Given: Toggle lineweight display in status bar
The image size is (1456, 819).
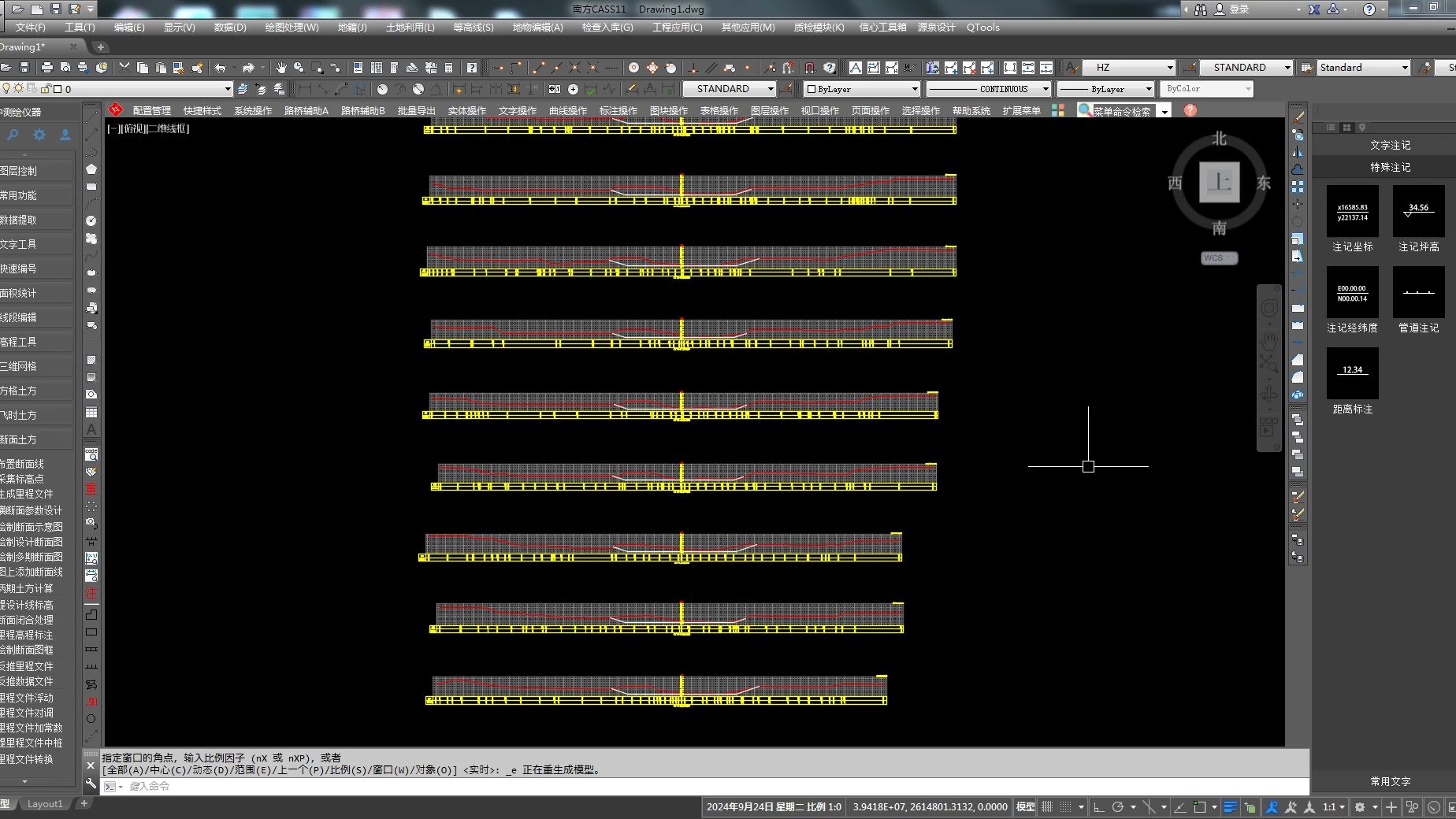Looking at the screenshot, I should point(1230,807).
